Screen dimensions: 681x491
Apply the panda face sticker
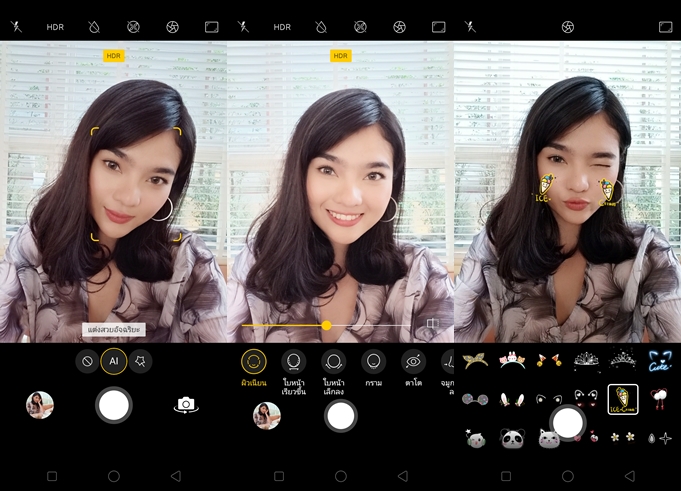coord(513,438)
